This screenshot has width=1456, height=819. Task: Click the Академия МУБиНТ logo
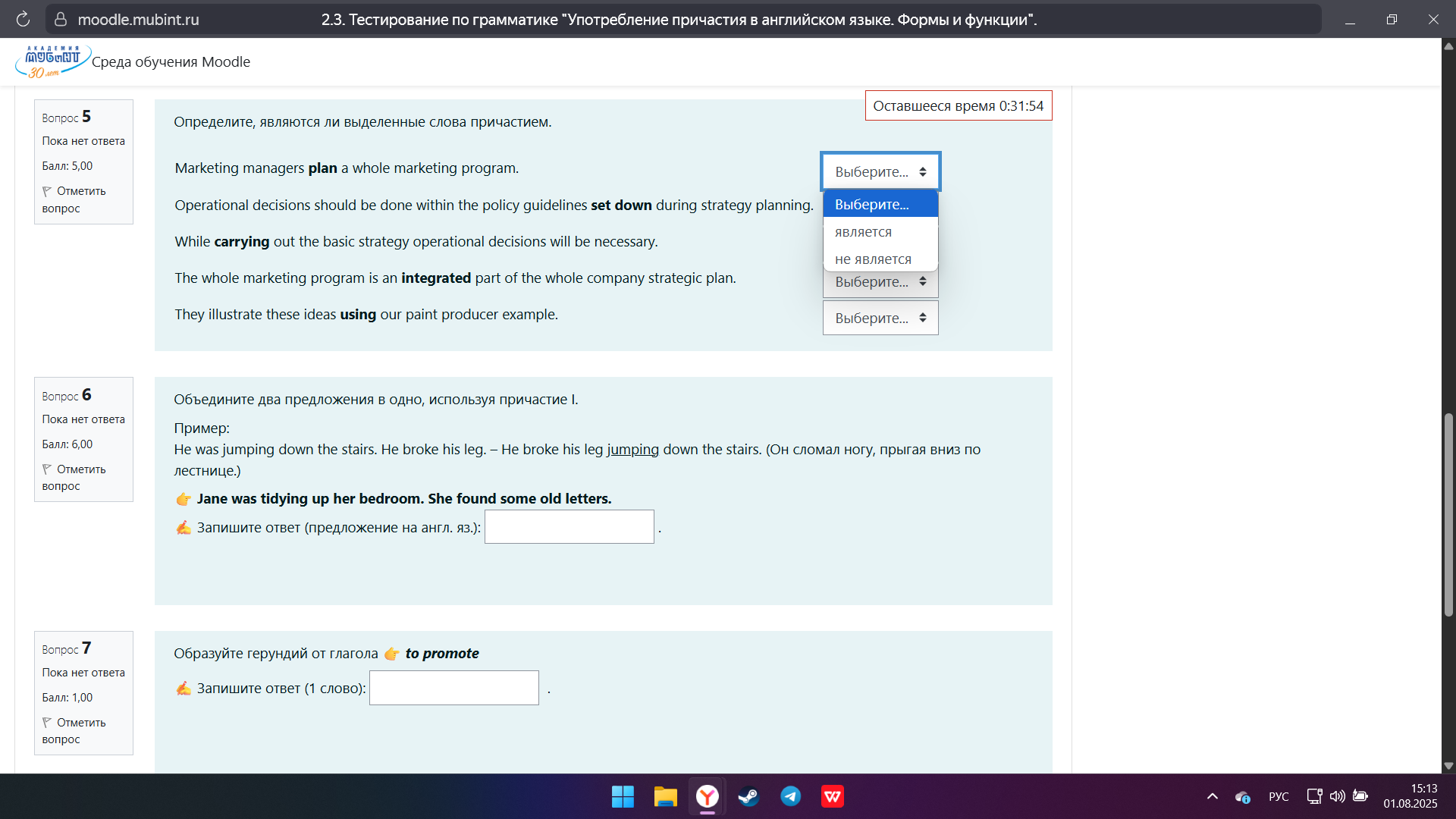(52, 61)
